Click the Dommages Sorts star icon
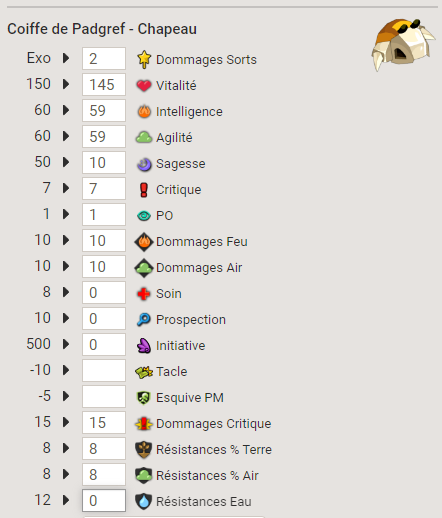The height and width of the screenshot is (518, 442). [144, 59]
